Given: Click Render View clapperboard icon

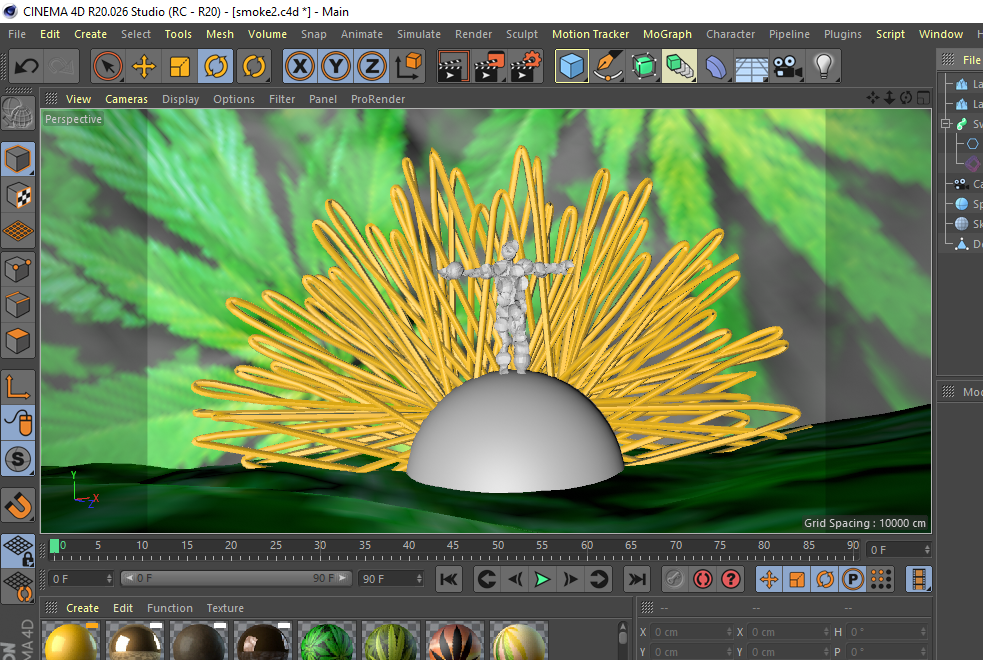Looking at the screenshot, I should (x=453, y=66).
